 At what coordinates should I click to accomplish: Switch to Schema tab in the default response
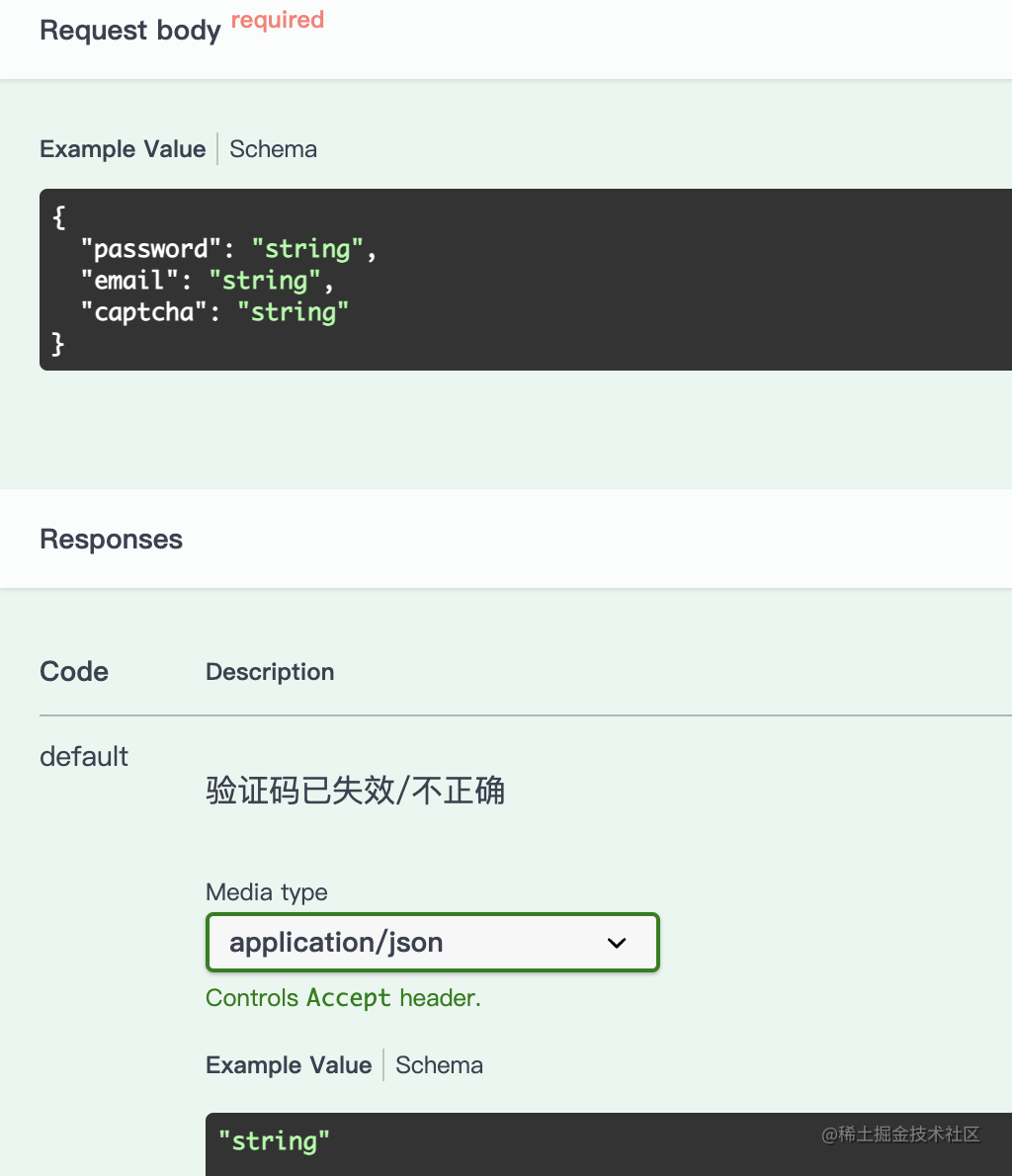[x=439, y=1065]
